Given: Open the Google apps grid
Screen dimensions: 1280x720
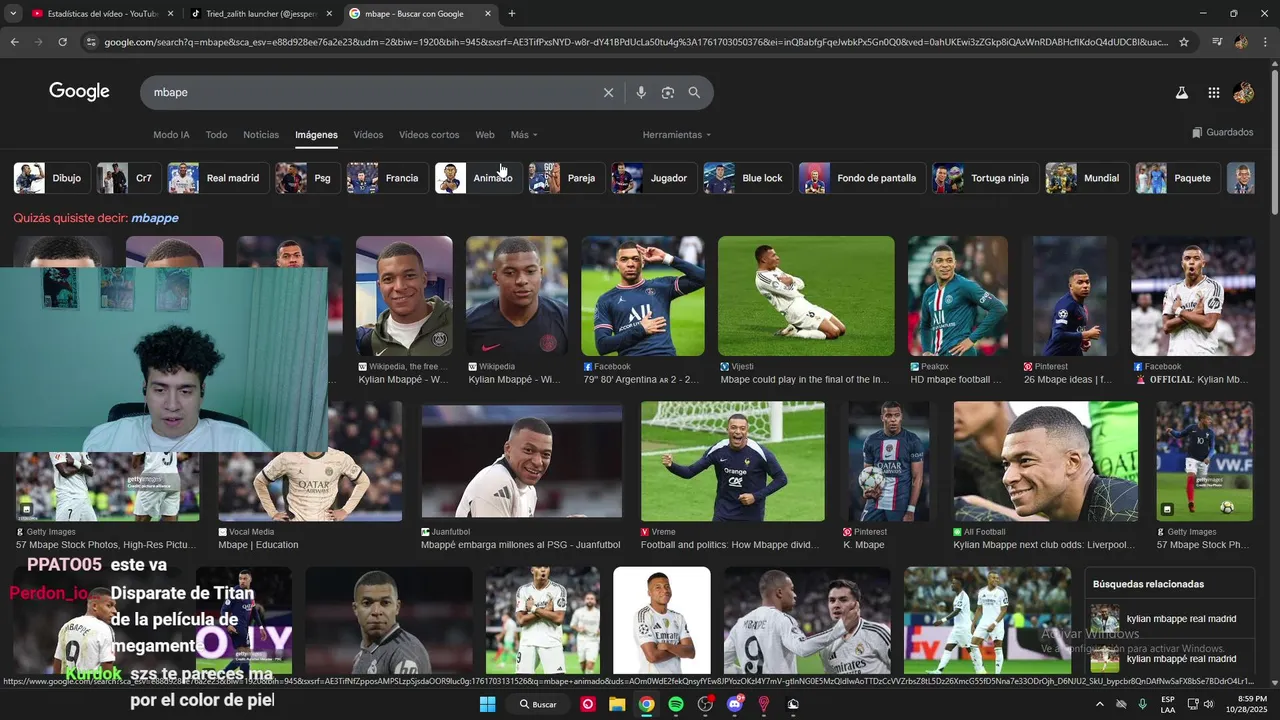Looking at the screenshot, I should (1213, 92).
